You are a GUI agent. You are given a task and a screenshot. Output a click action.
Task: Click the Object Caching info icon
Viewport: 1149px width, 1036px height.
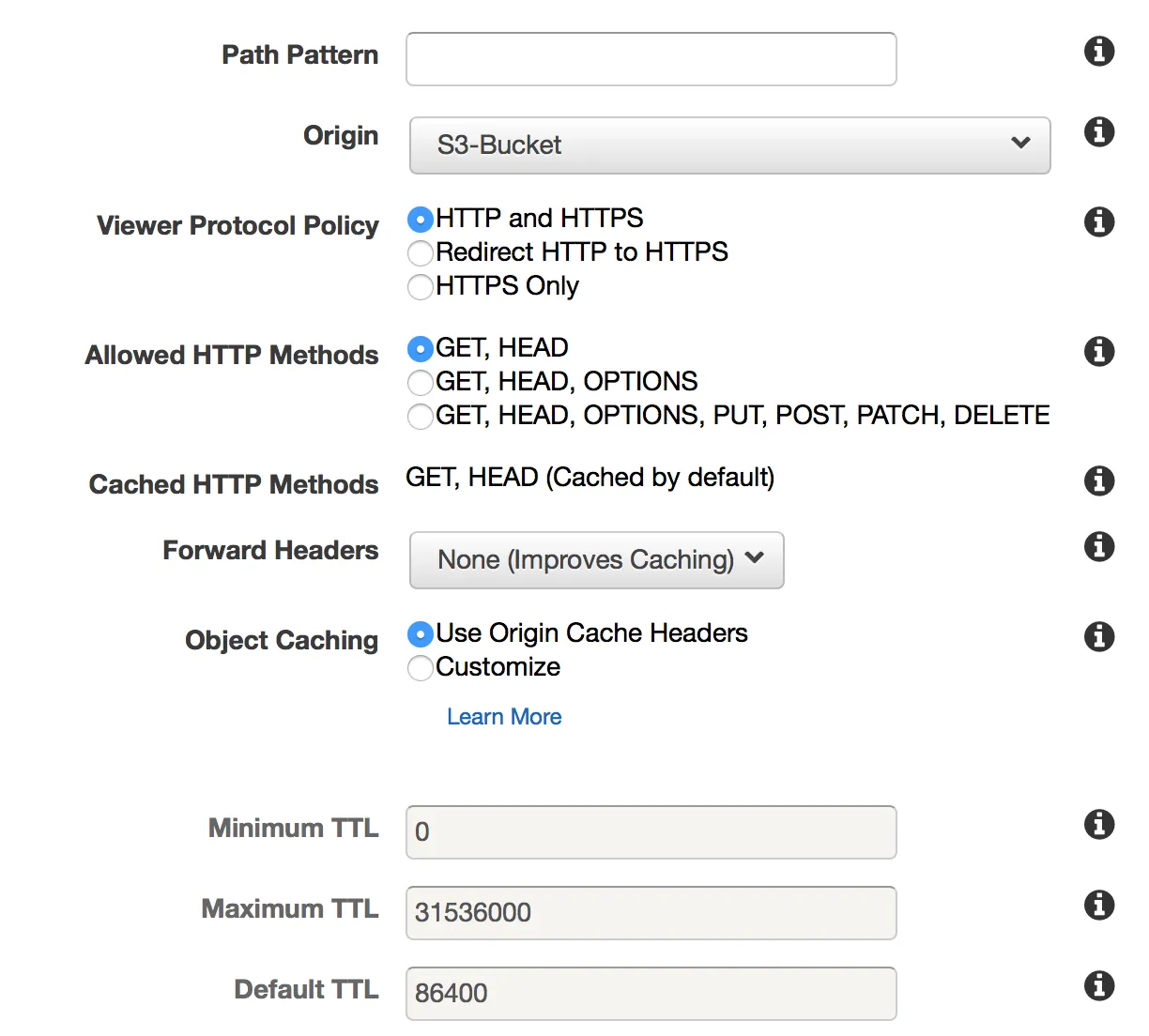click(1098, 636)
